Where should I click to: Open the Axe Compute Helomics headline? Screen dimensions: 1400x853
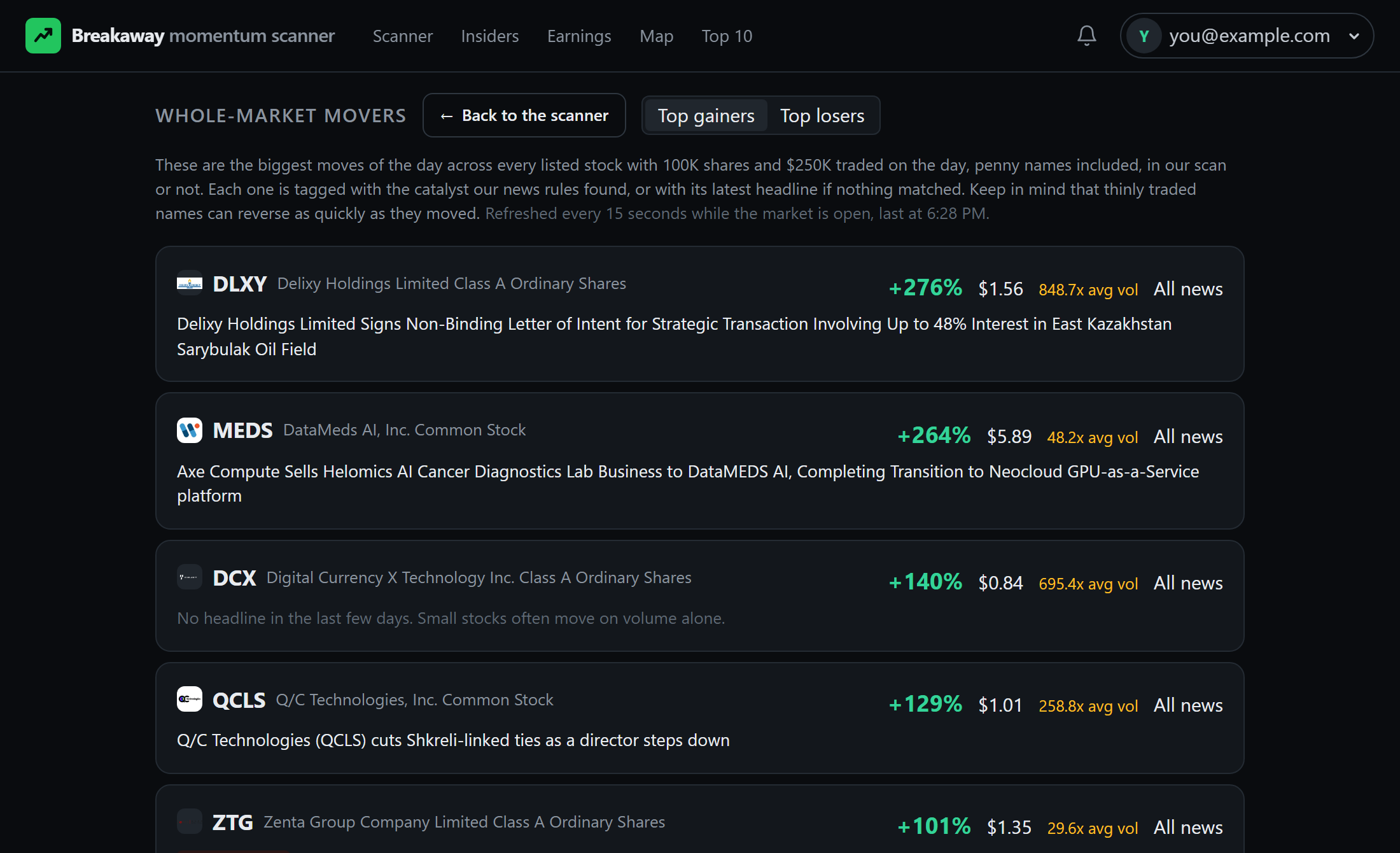point(688,484)
